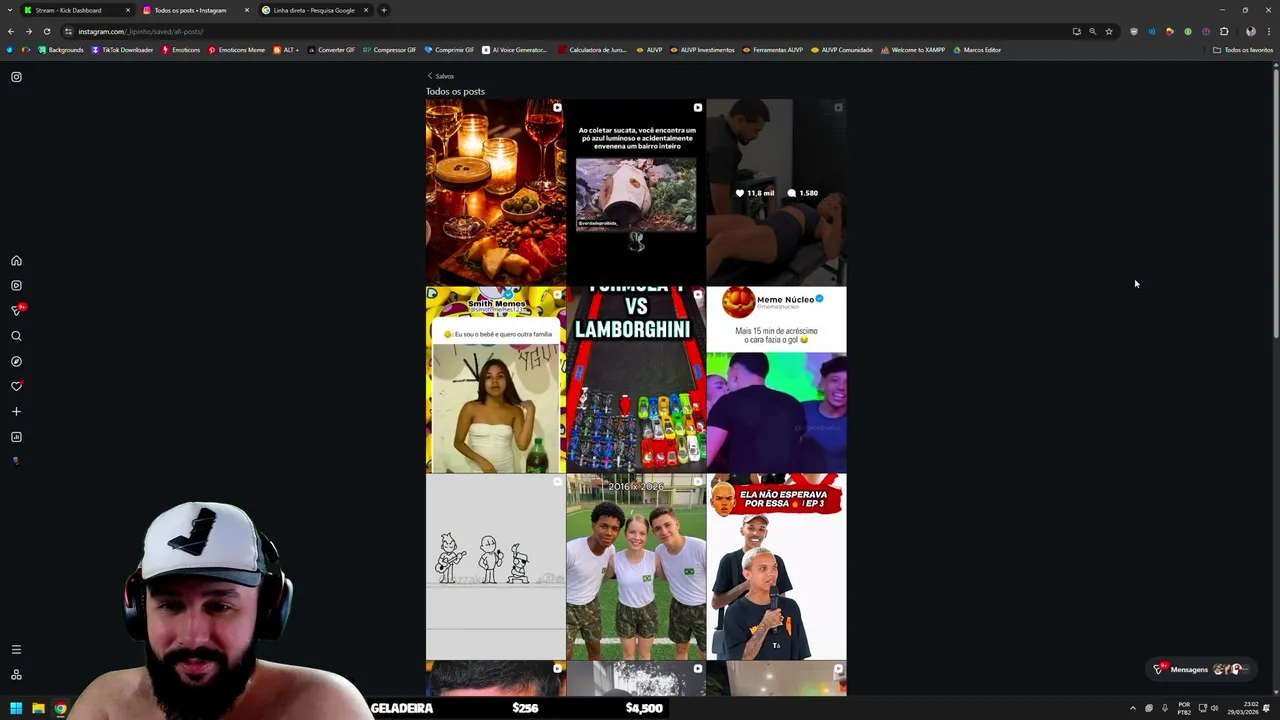Open Explore compass icon
Image resolution: width=1280 pixels, height=720 pixels.
[x=16, y=361]
